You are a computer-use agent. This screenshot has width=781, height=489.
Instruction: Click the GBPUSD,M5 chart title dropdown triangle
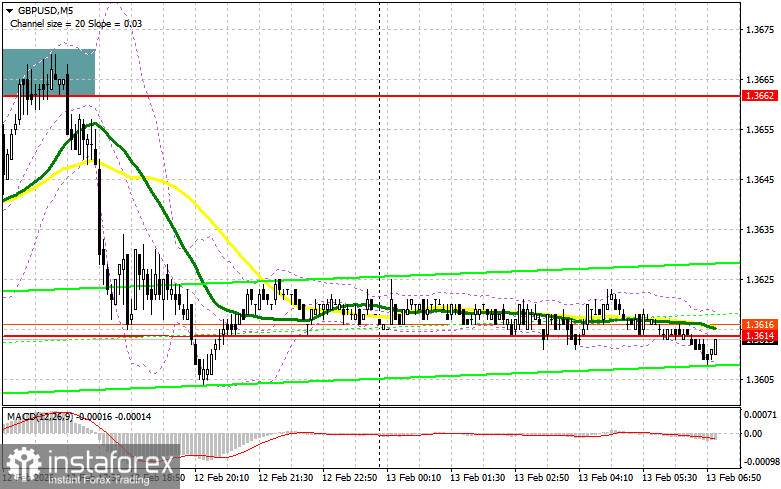pos(9,11)
